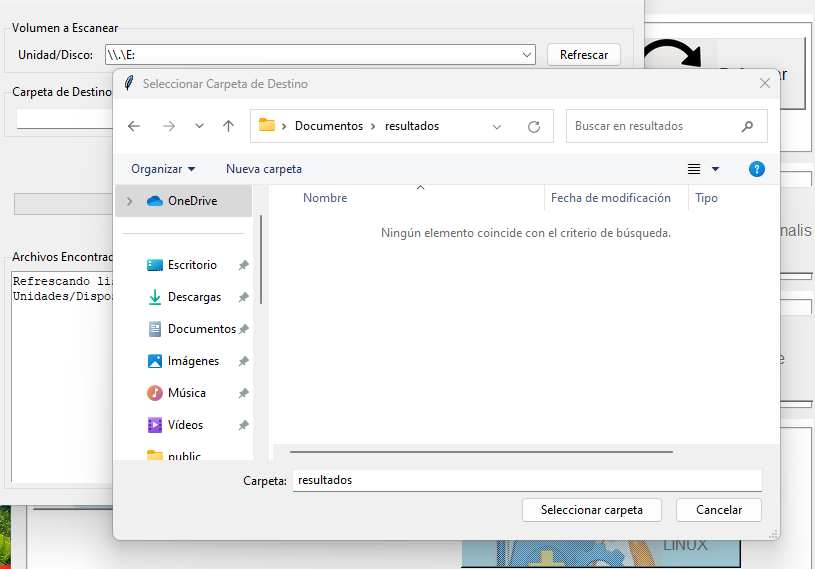
Task: Close the Seleccionar Carpeta de Destino dialog
Action: click(x=764, y=83)
